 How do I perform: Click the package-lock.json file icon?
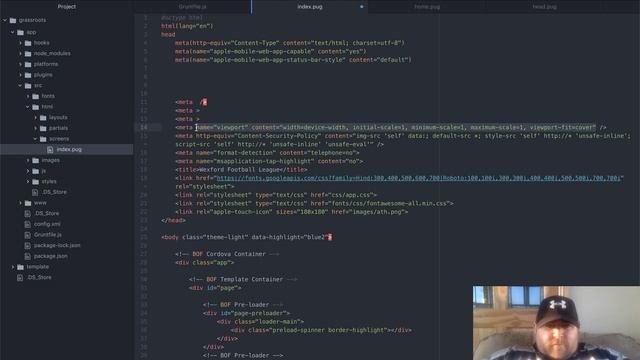click(x=27, y=245)
